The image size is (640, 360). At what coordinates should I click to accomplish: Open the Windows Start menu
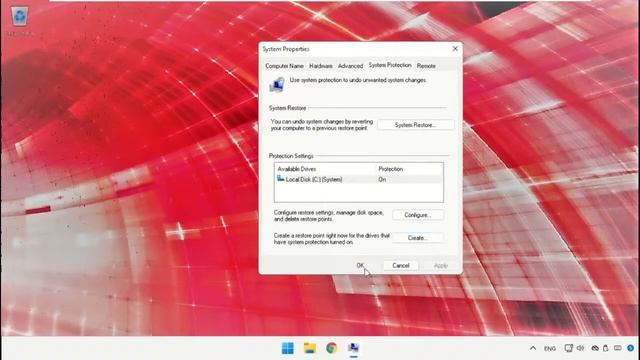[288, 348]
